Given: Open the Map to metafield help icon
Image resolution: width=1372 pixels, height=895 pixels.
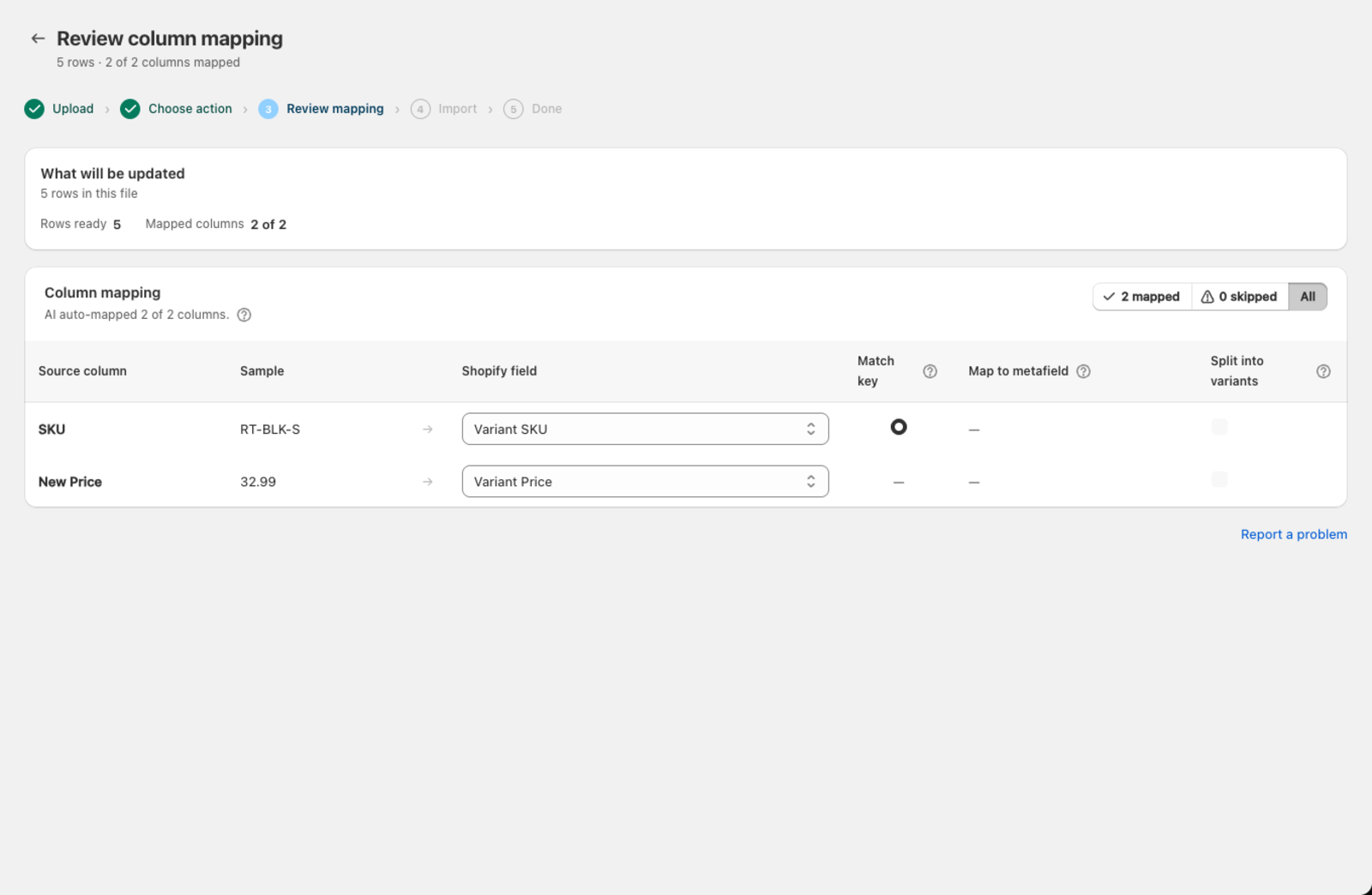Looking at the screenshot, I should tap(1084, 371).
